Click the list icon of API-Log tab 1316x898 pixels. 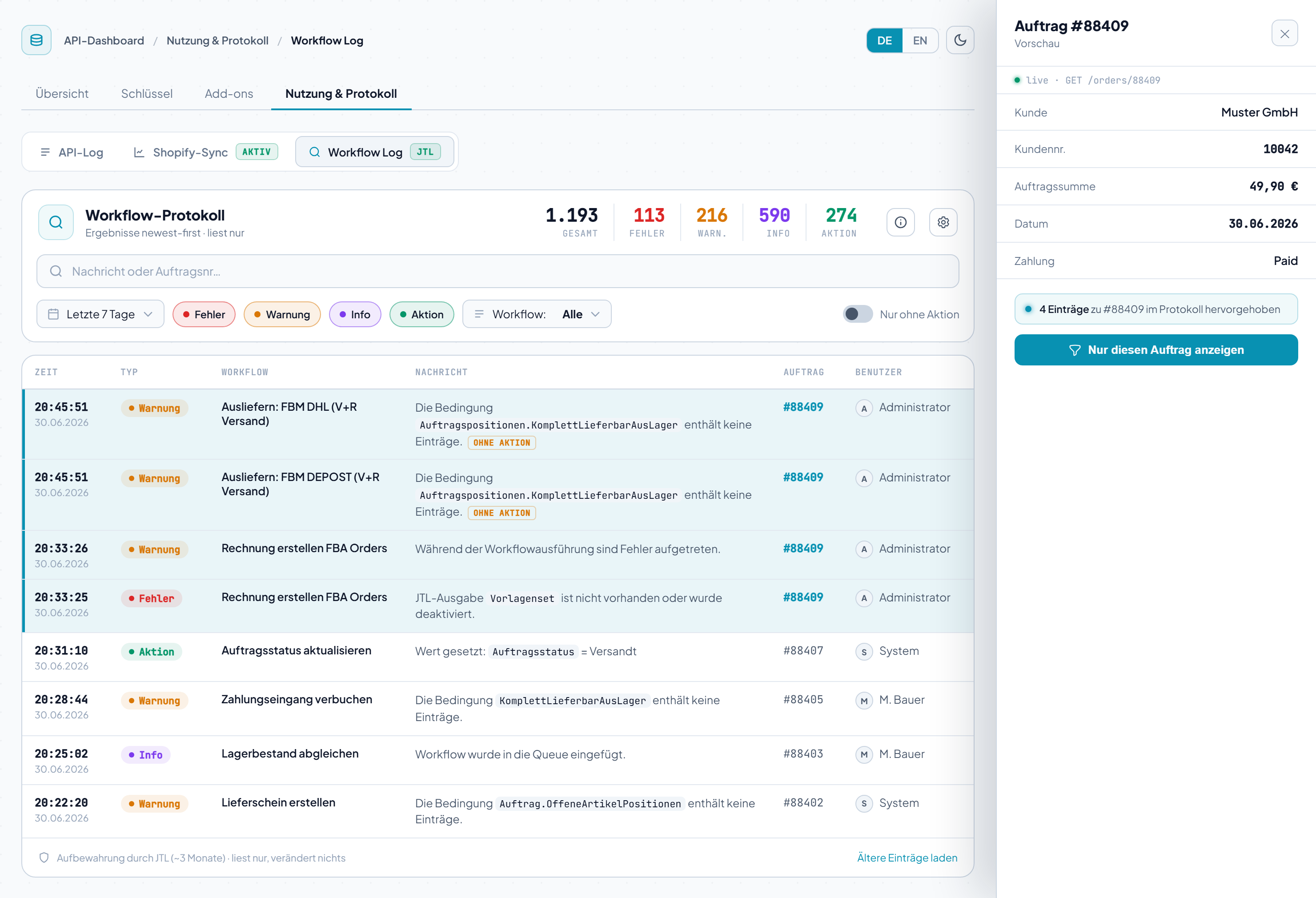coord(45,152)
